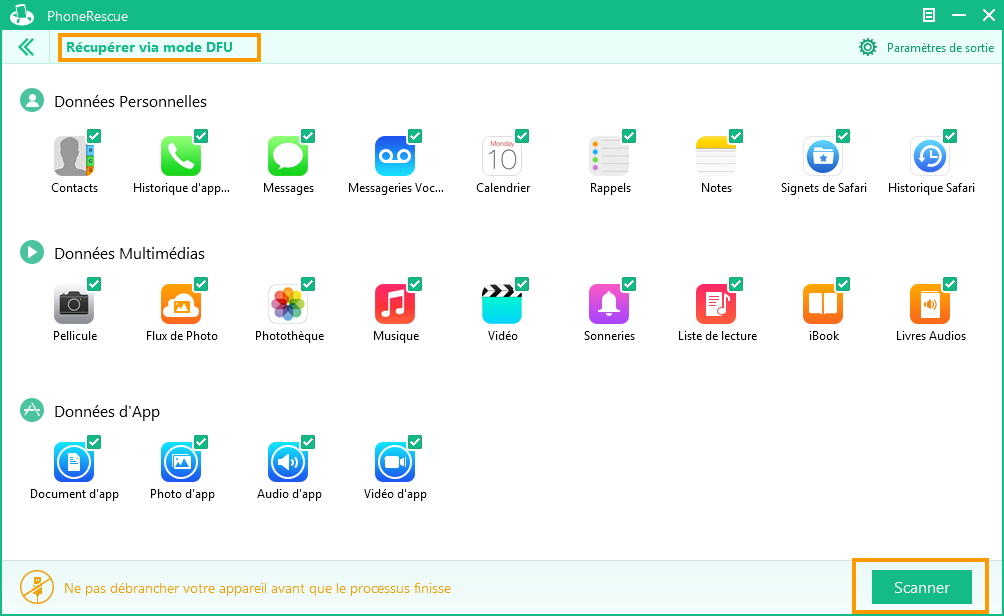Toggle the Historique Safari checkbox
The height and width of the screenshot is (616, 1004).
[950, 136]
